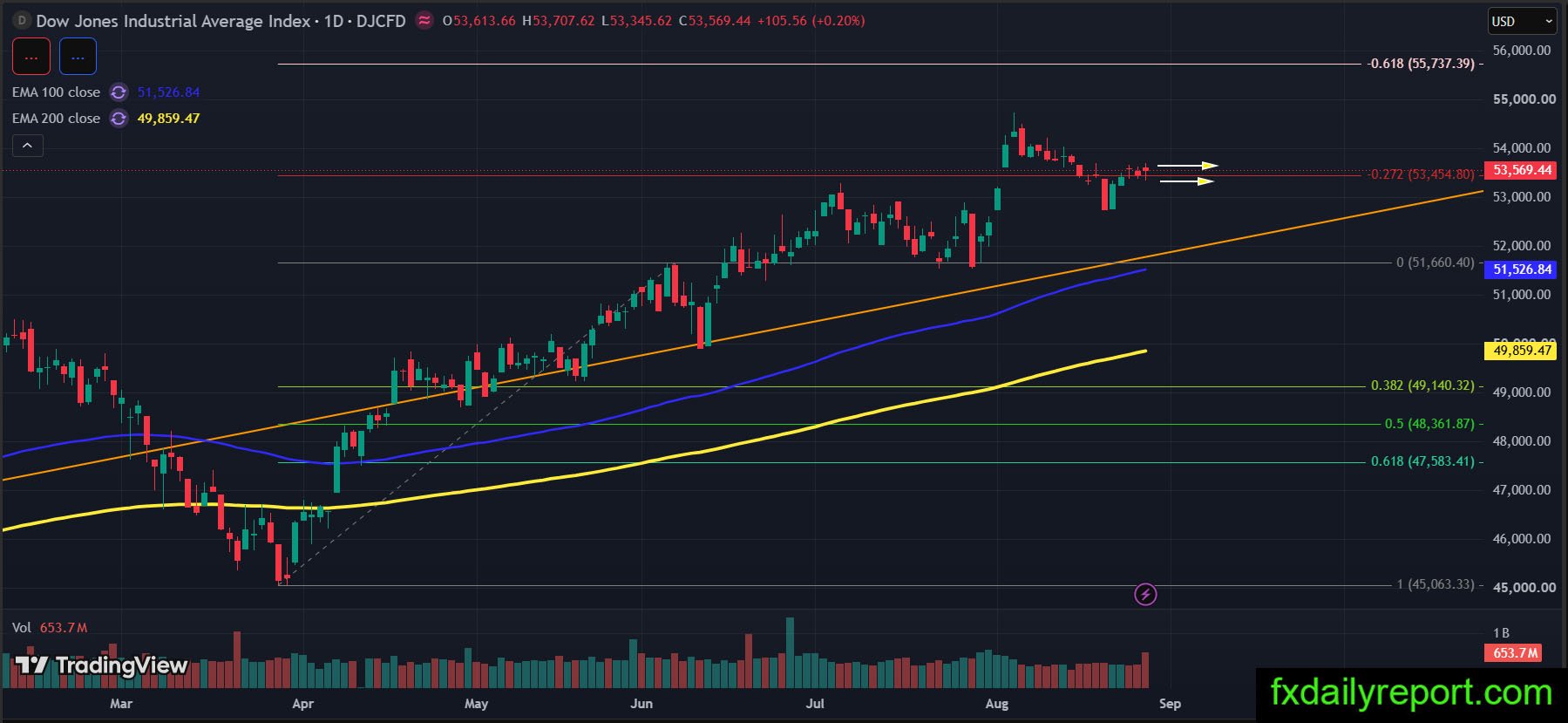Image resolution: width=1568 pixels, height=723 pixels.
Task: Click the low value L53,345.62
Action: (636, 21)
